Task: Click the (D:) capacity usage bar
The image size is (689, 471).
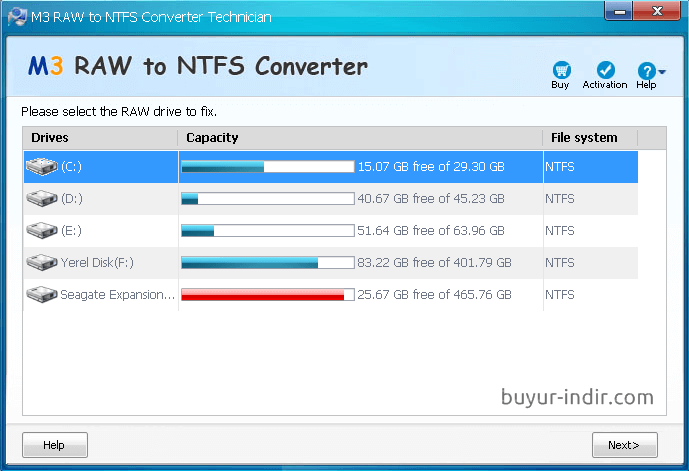Action: [268, 199]
